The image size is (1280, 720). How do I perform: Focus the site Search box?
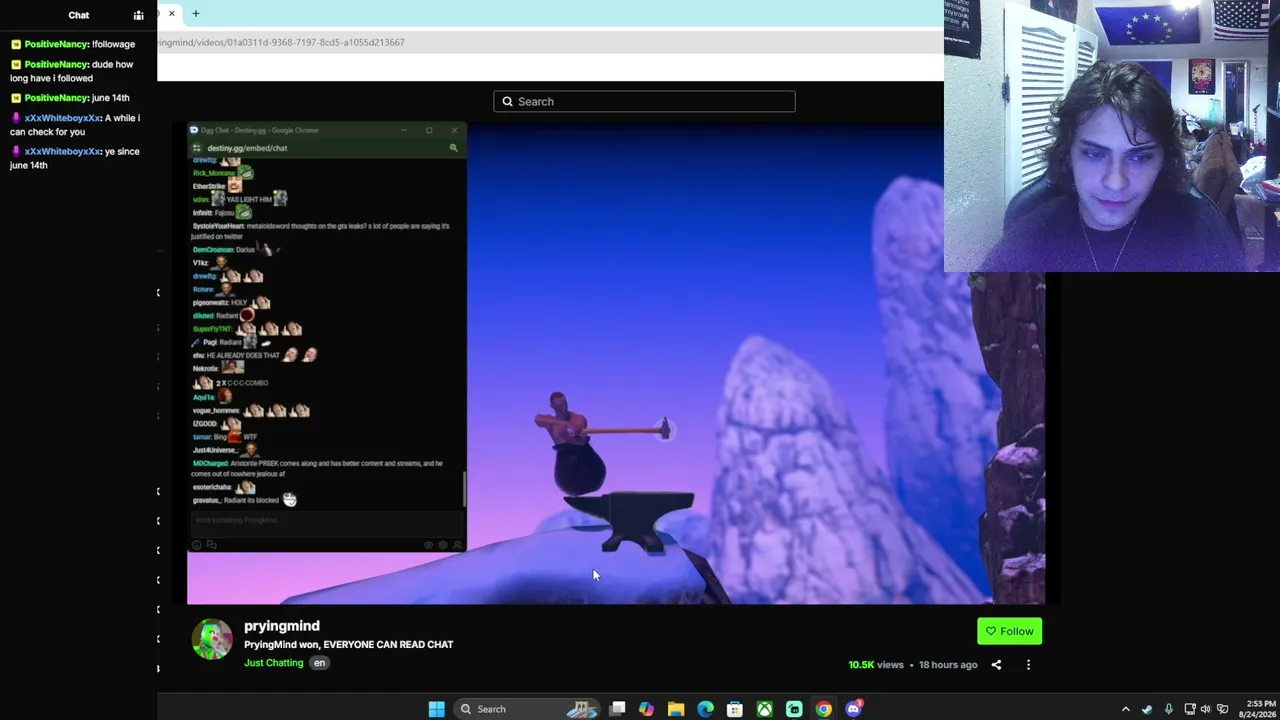[x=644, y=101]
